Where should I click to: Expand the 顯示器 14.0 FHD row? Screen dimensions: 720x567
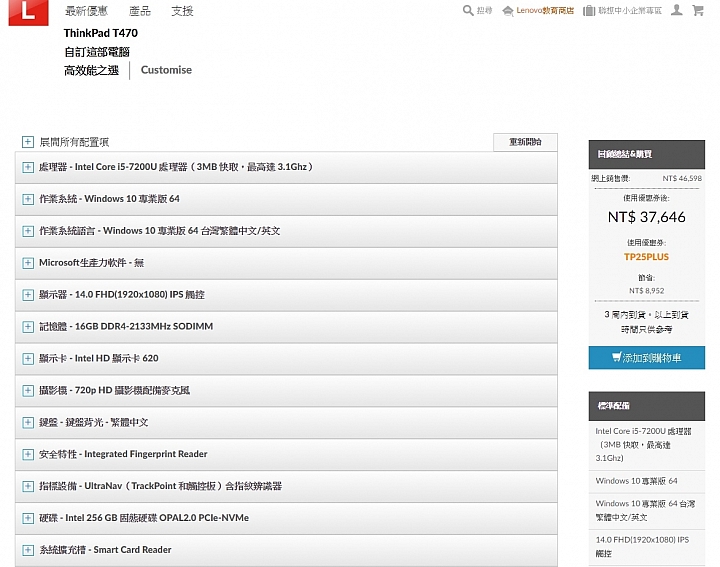(286, 295)
